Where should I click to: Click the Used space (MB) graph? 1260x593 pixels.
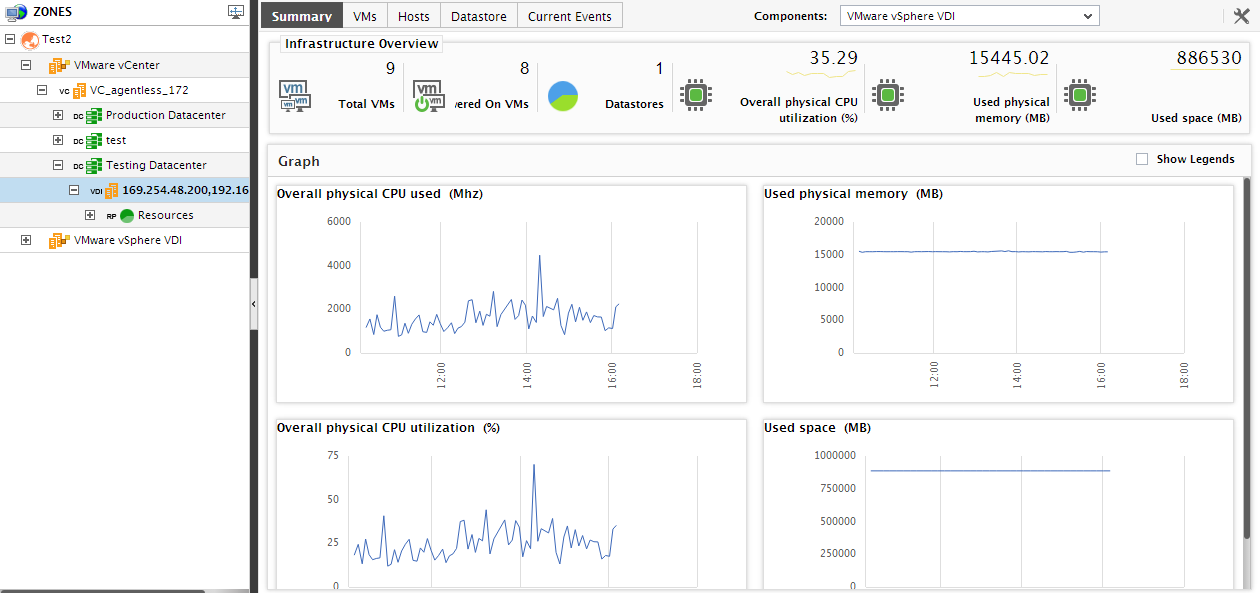(x=998, y=505)
